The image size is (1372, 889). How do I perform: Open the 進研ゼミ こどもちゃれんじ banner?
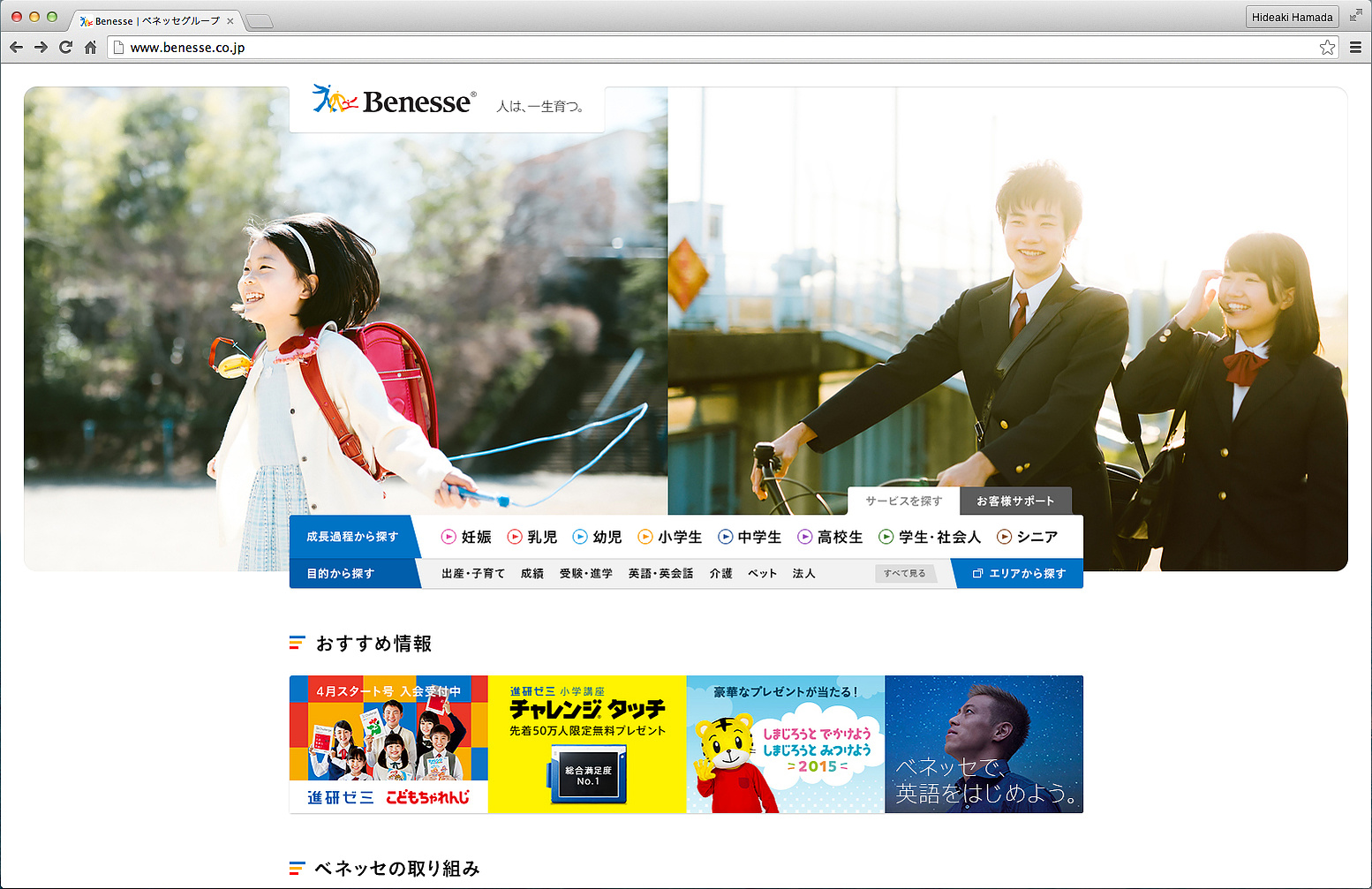pyautogui.click(x=388, y=744)
